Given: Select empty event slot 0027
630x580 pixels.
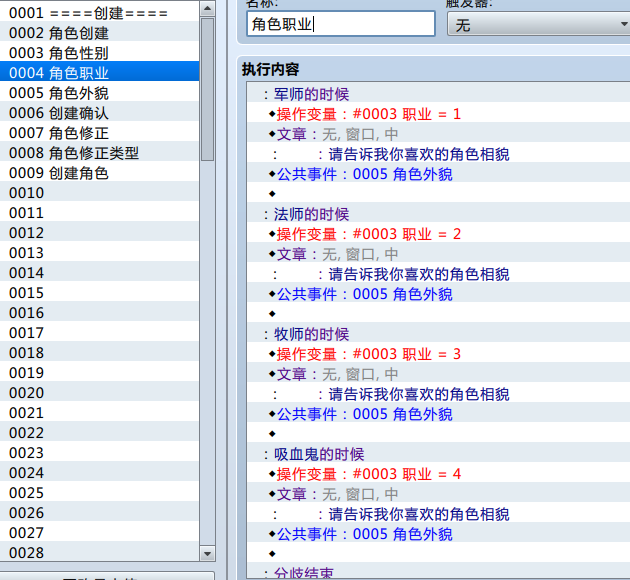Looking at the screenshot, I should point(99,533).
